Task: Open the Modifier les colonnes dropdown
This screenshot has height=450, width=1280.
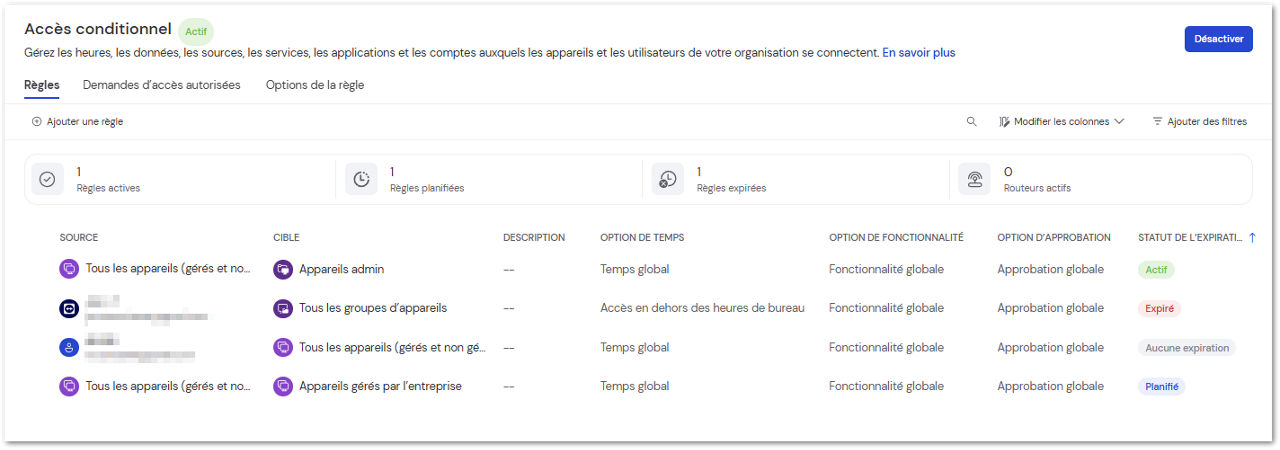Action: pyautogui.click(x=1062, y=122)
